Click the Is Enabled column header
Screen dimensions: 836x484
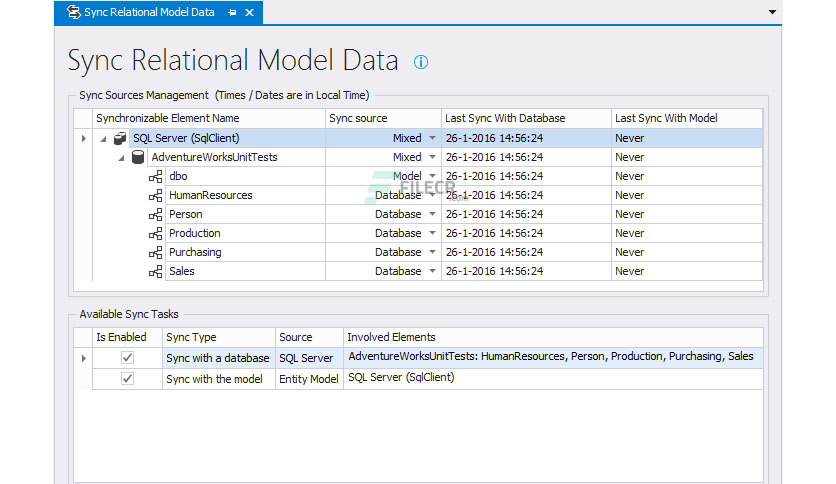click(127, 337)
